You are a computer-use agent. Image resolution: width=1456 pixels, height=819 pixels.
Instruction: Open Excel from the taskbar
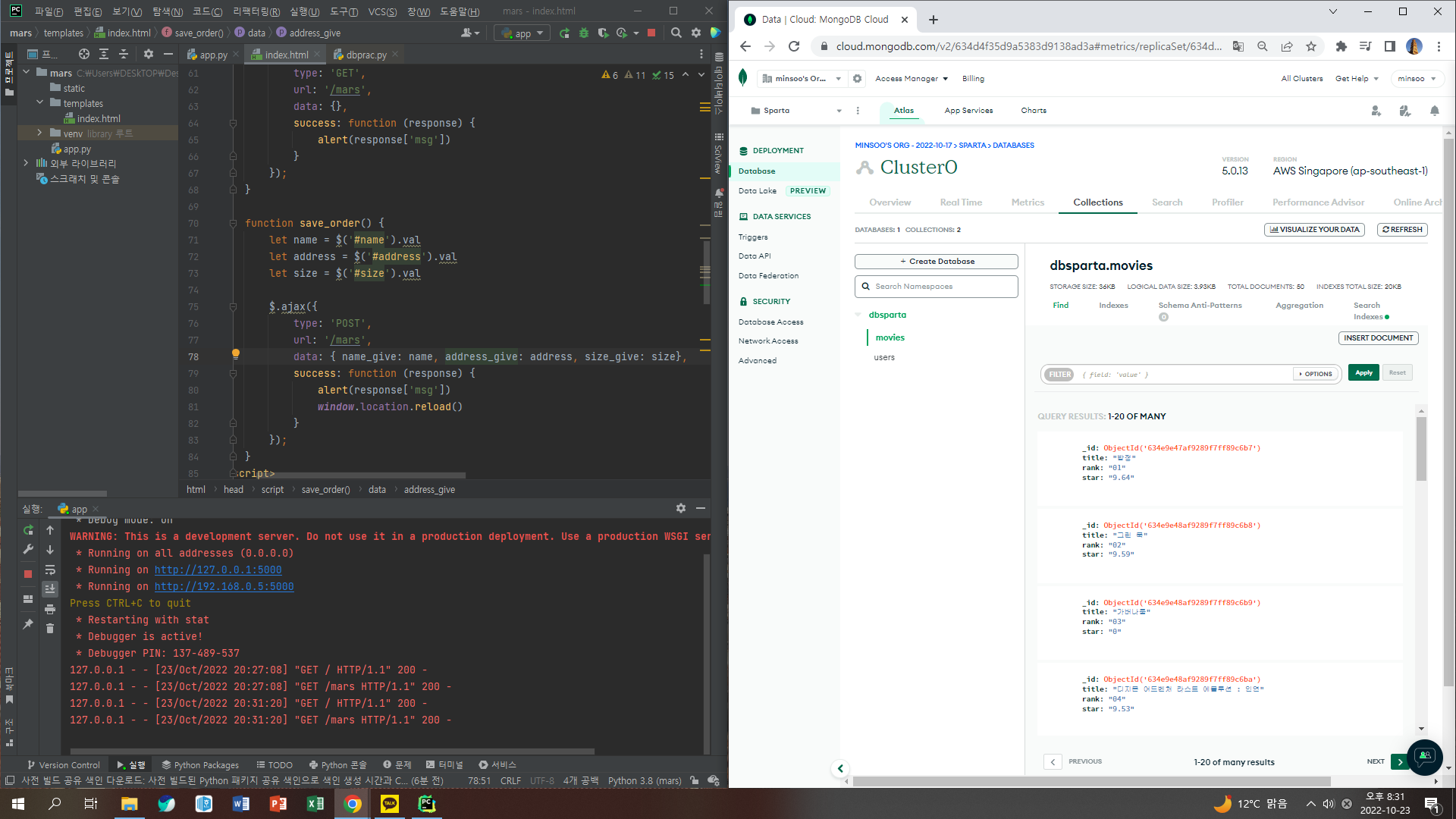pos(315,804)
